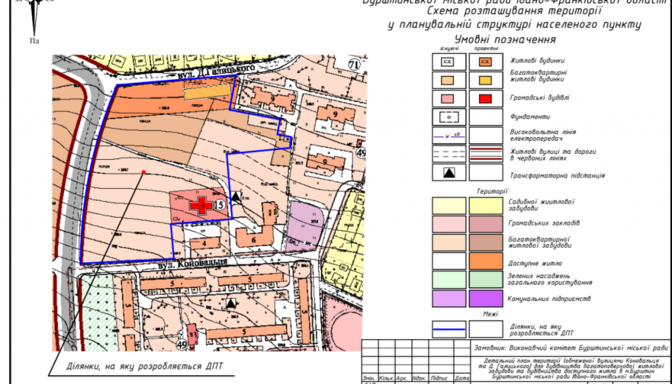Screen dimensions: 672x384
Task: Click the blue boundary line legend sample
Action: tap(448, 329)
